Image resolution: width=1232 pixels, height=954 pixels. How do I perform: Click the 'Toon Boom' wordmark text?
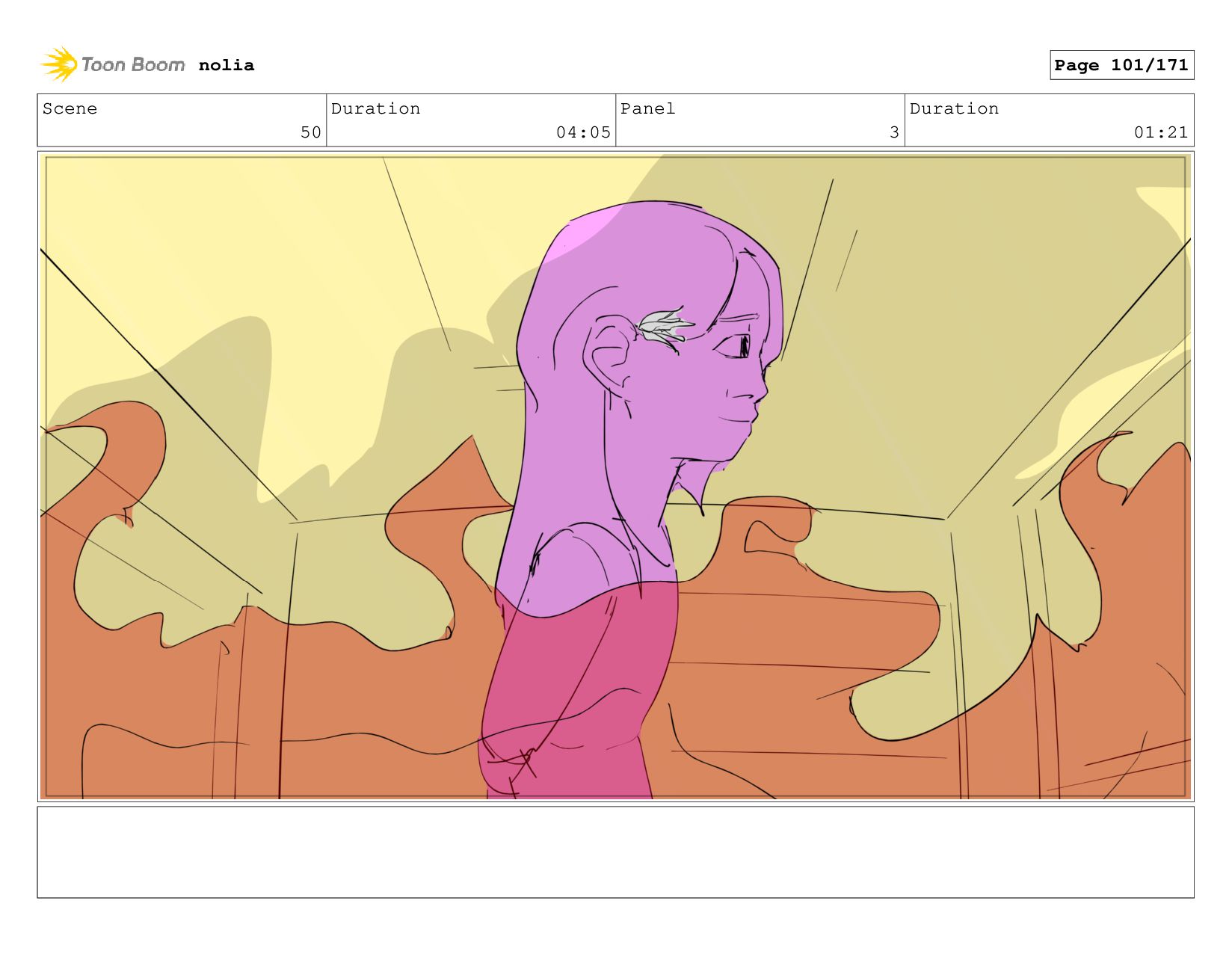133,65
